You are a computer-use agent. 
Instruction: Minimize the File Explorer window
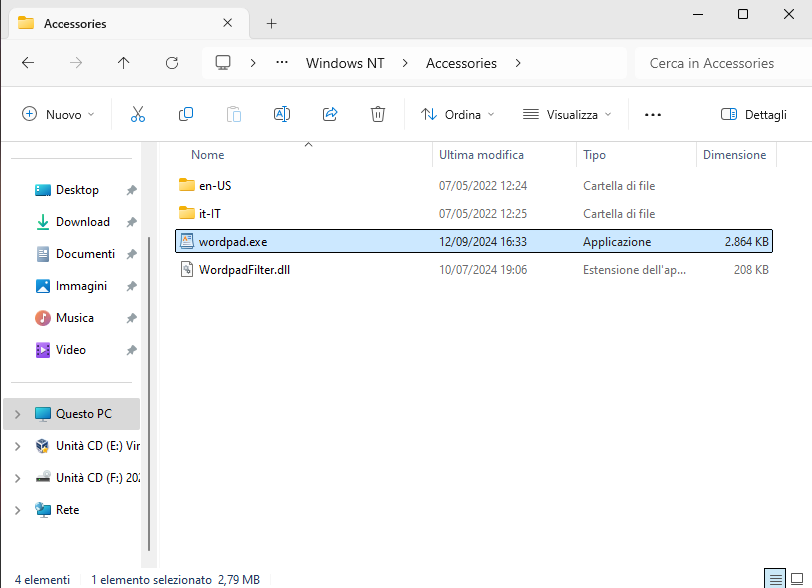(698, 15)
